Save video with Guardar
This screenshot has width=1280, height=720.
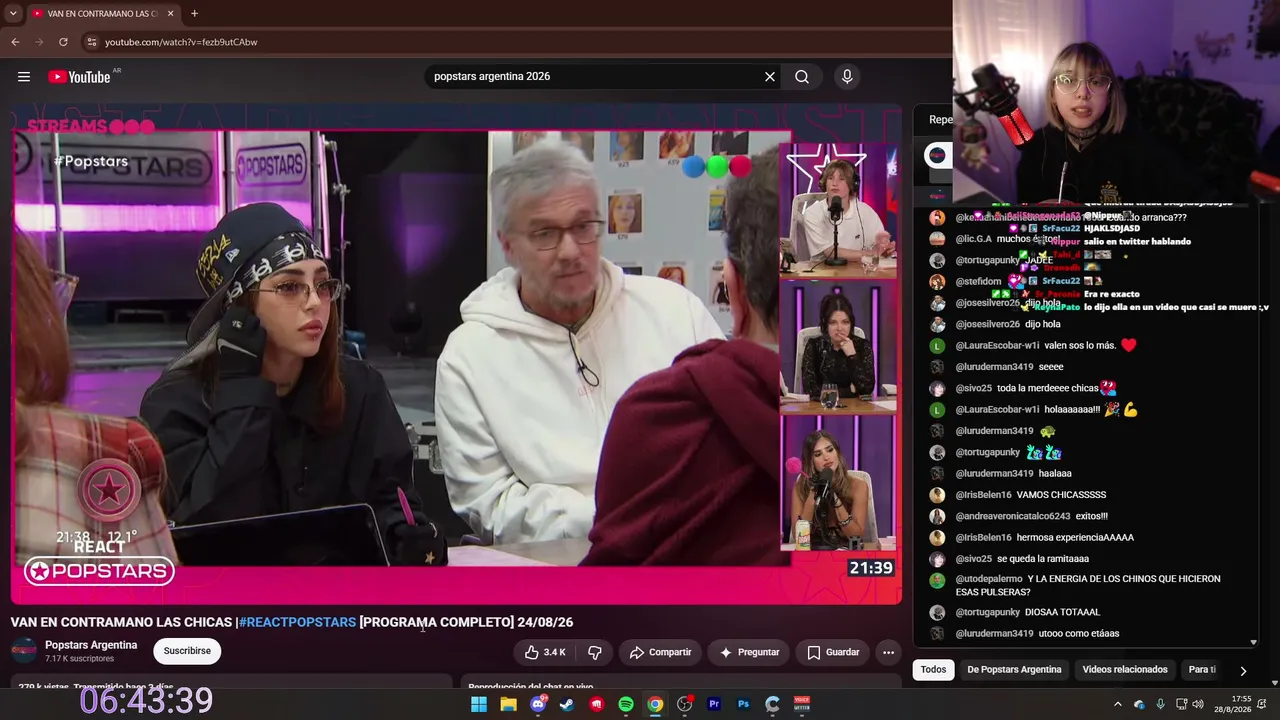point(833,652)
